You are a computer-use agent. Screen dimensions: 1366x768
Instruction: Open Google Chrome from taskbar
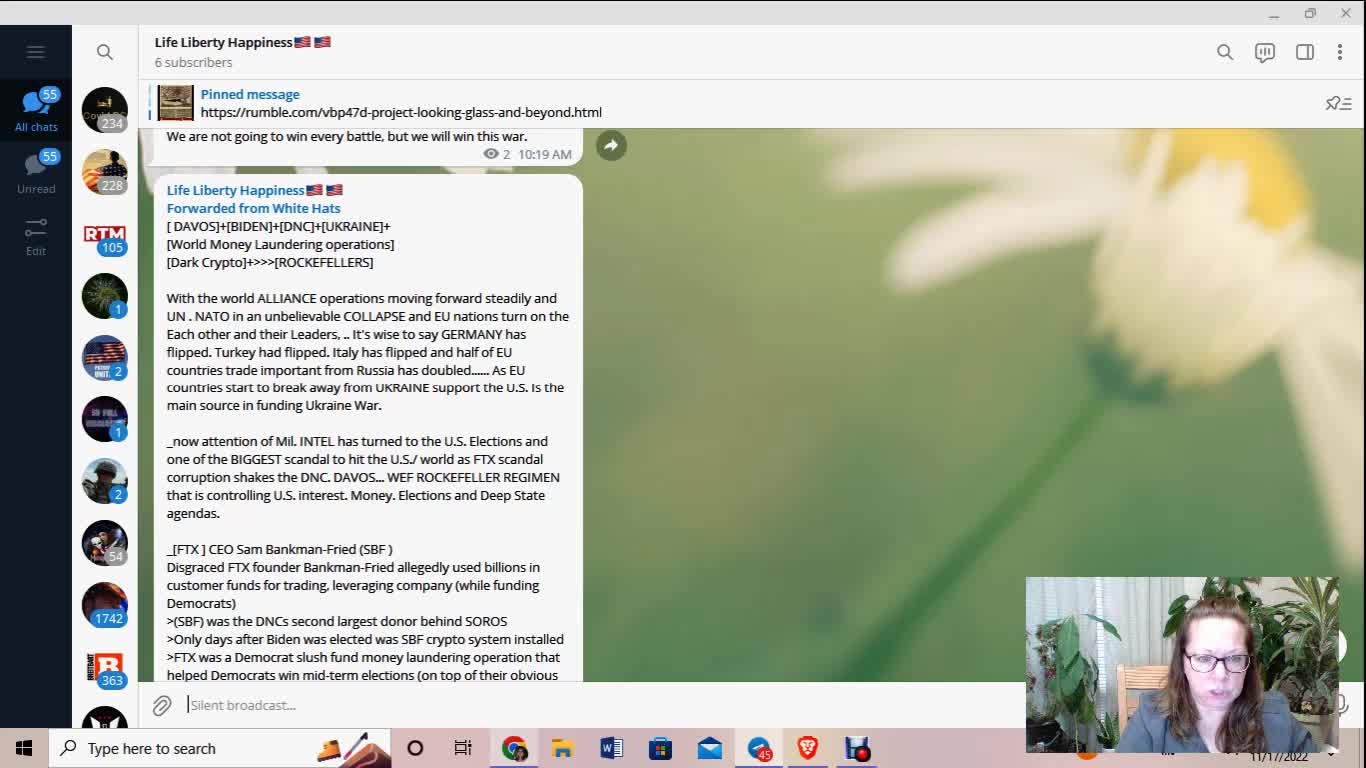point(514,748)
